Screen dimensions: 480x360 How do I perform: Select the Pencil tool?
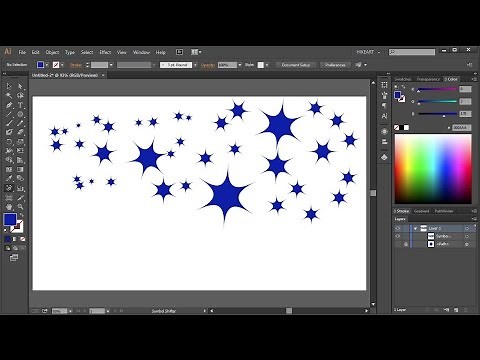click(x=20, y=124)
